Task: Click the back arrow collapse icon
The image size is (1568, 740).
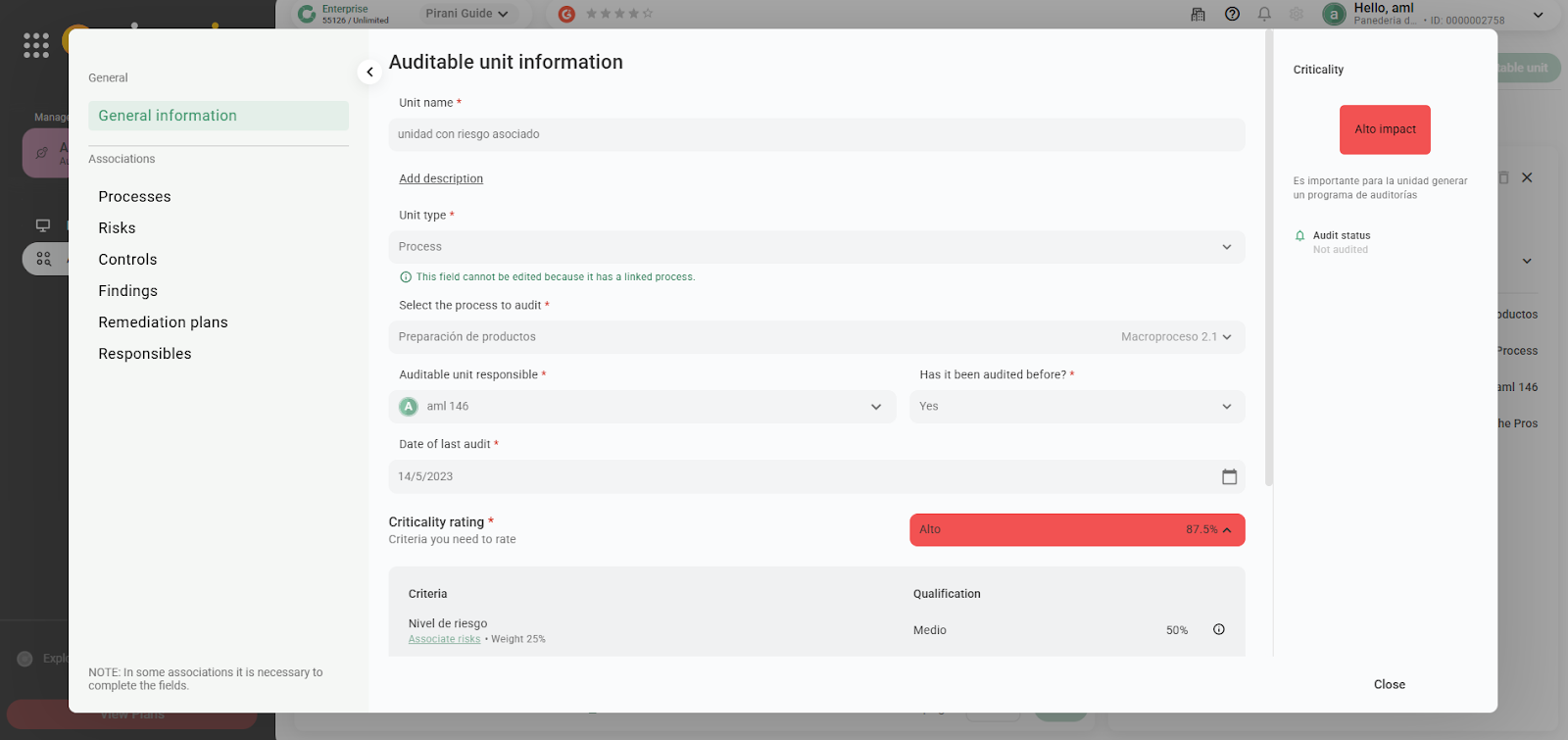Action: click(x=369, y=72)
